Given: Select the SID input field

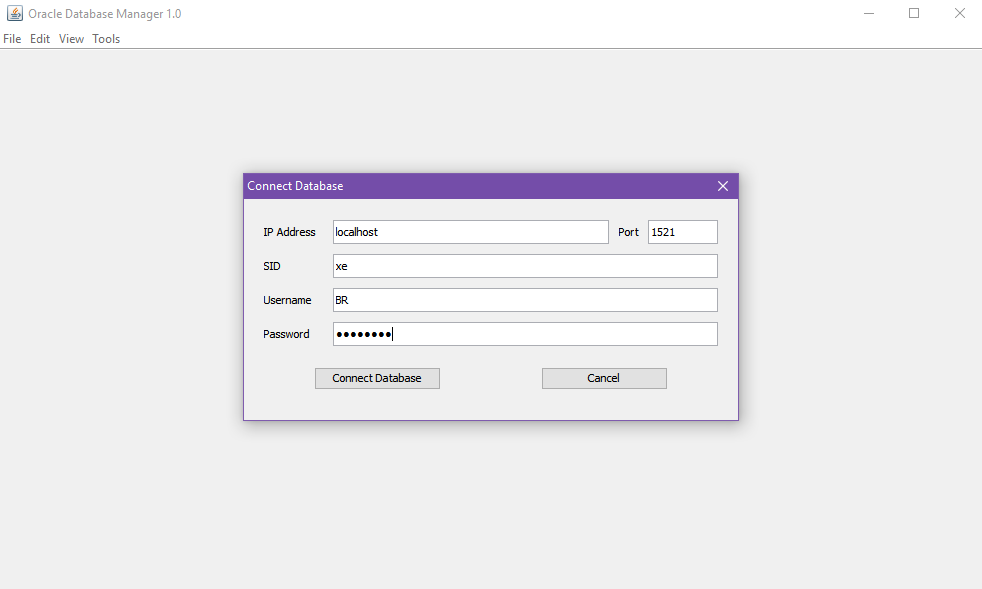Looking at the screenshot, I should [x=525, y=266].
